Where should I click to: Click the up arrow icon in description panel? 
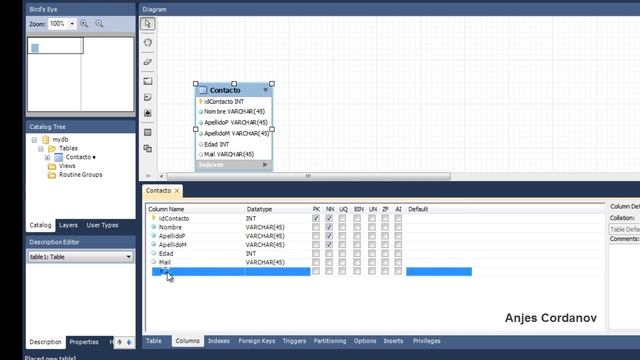coord(119,342)
